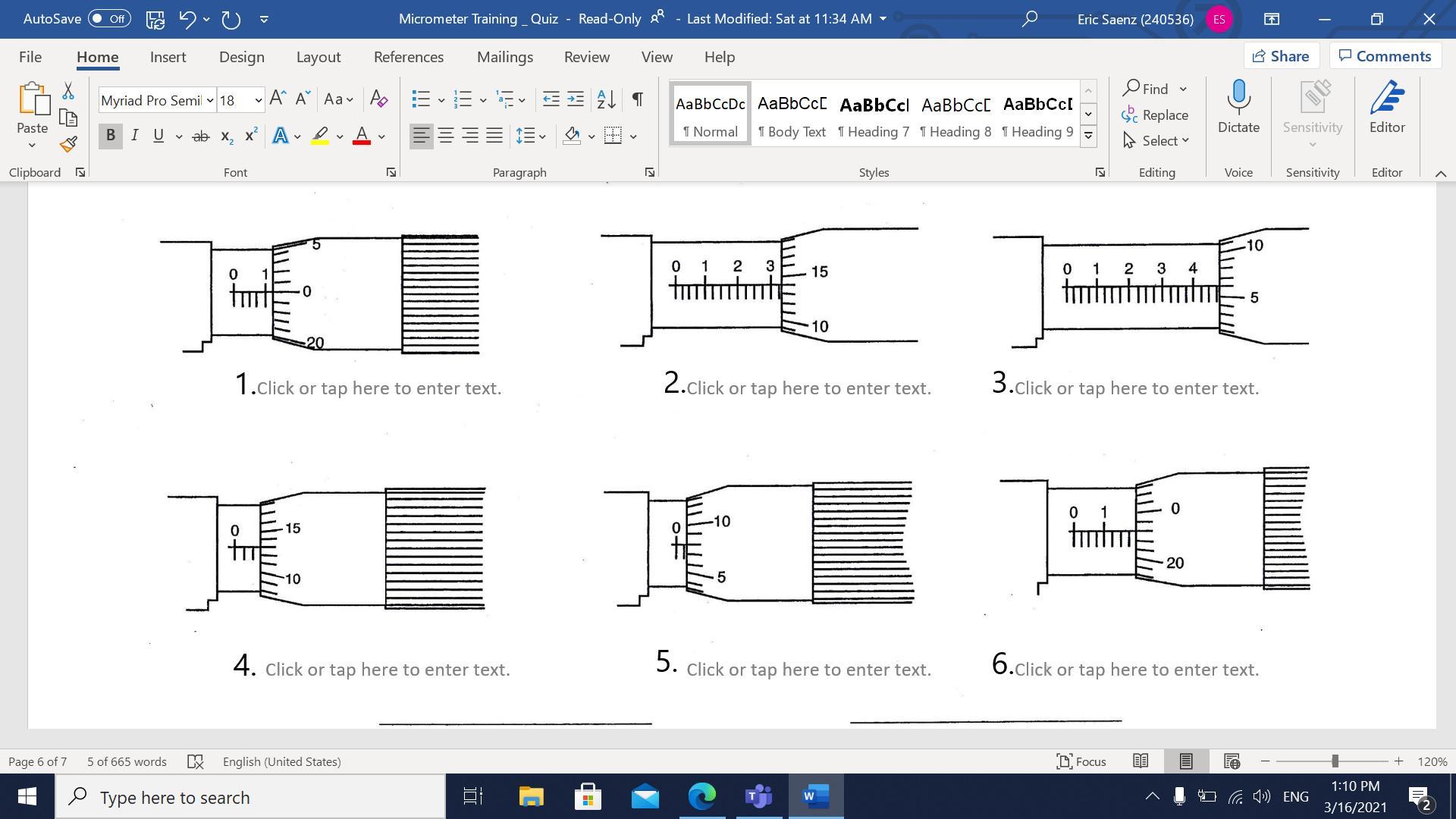Click Show/Hide paragraph marks icon
This screenshot has height=819, width=1456.
click(x=637, y=99)
